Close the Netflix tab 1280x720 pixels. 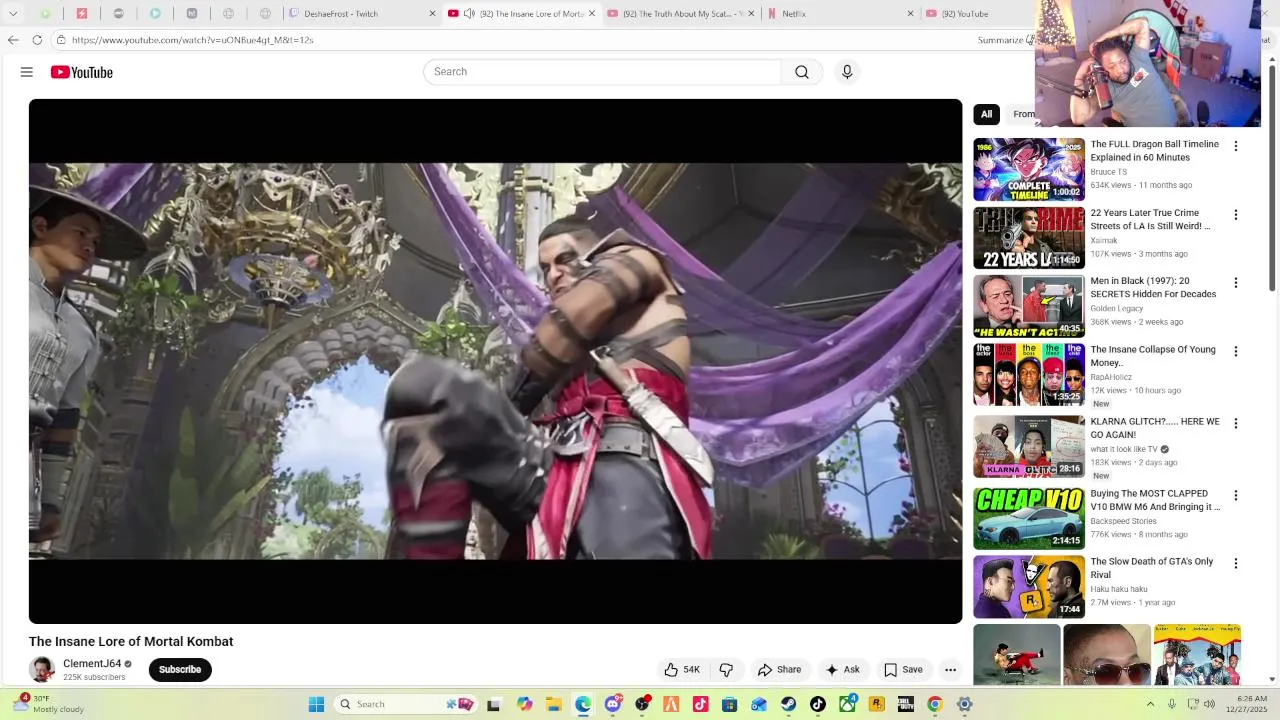click(910, 14)
